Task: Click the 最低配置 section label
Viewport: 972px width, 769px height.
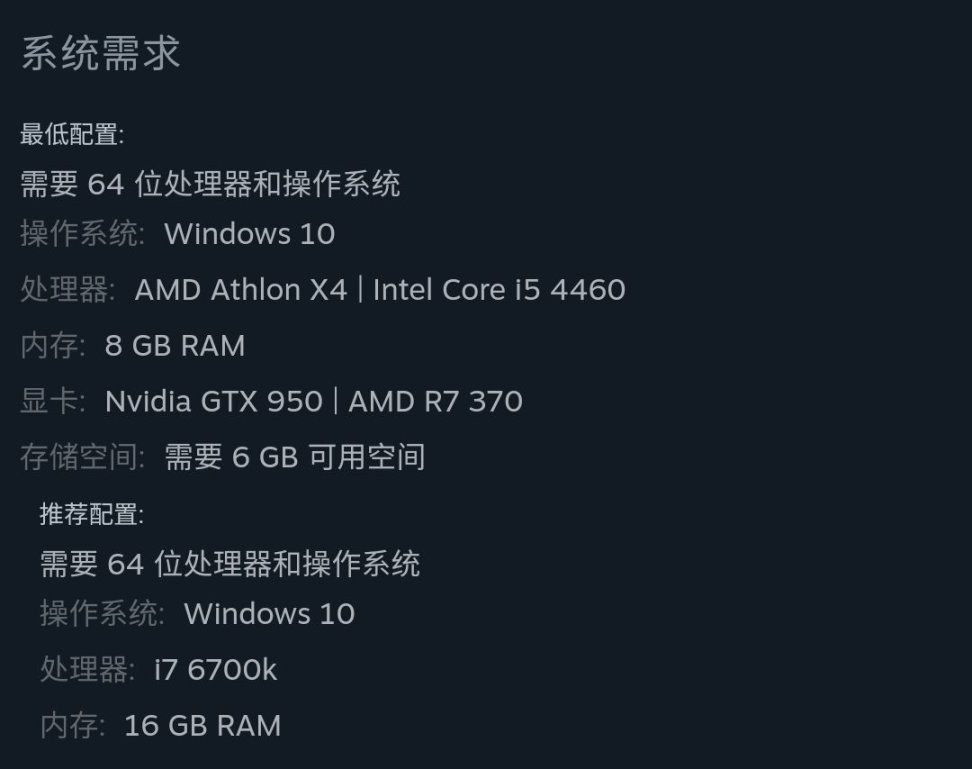Action: [x=72, y=134]
